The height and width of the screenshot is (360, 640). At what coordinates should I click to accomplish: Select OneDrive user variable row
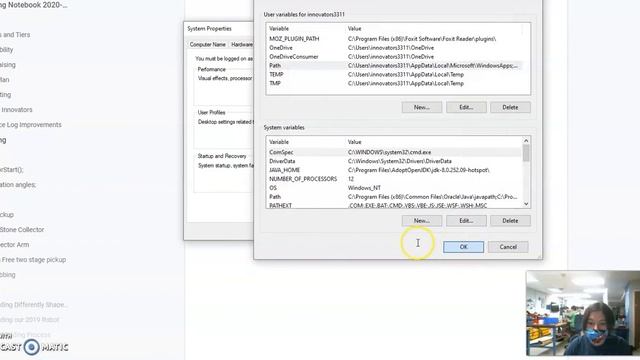(x=394, y=48)
